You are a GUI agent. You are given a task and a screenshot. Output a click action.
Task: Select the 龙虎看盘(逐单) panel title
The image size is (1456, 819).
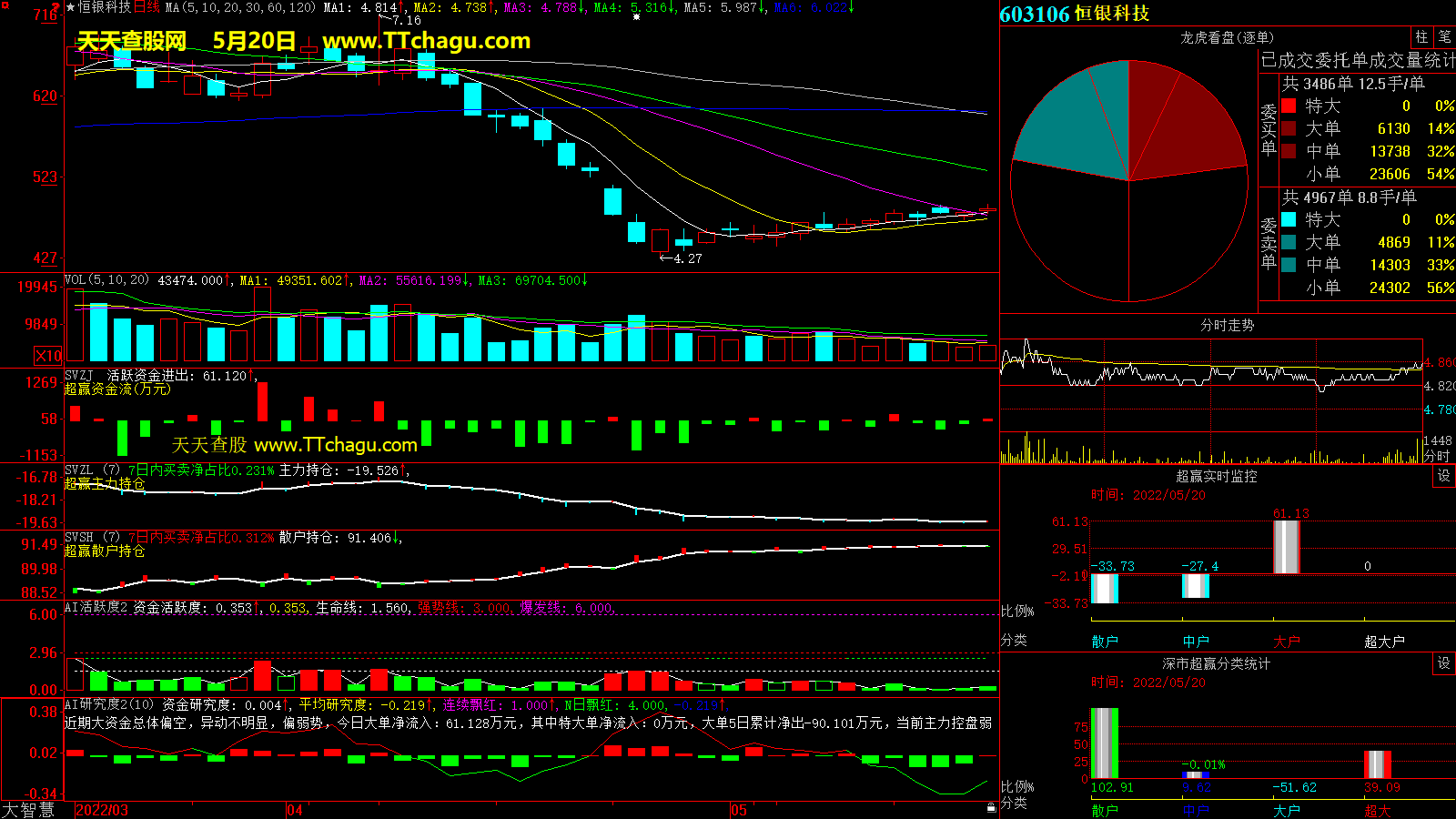1227,37
